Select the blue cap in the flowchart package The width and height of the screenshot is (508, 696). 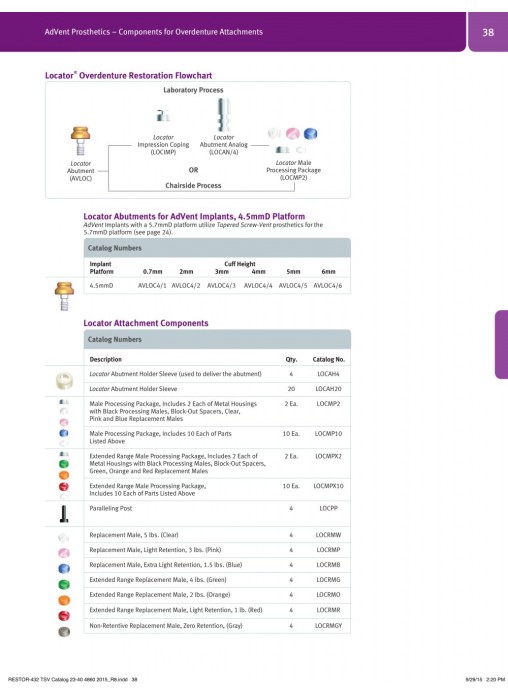310,133
